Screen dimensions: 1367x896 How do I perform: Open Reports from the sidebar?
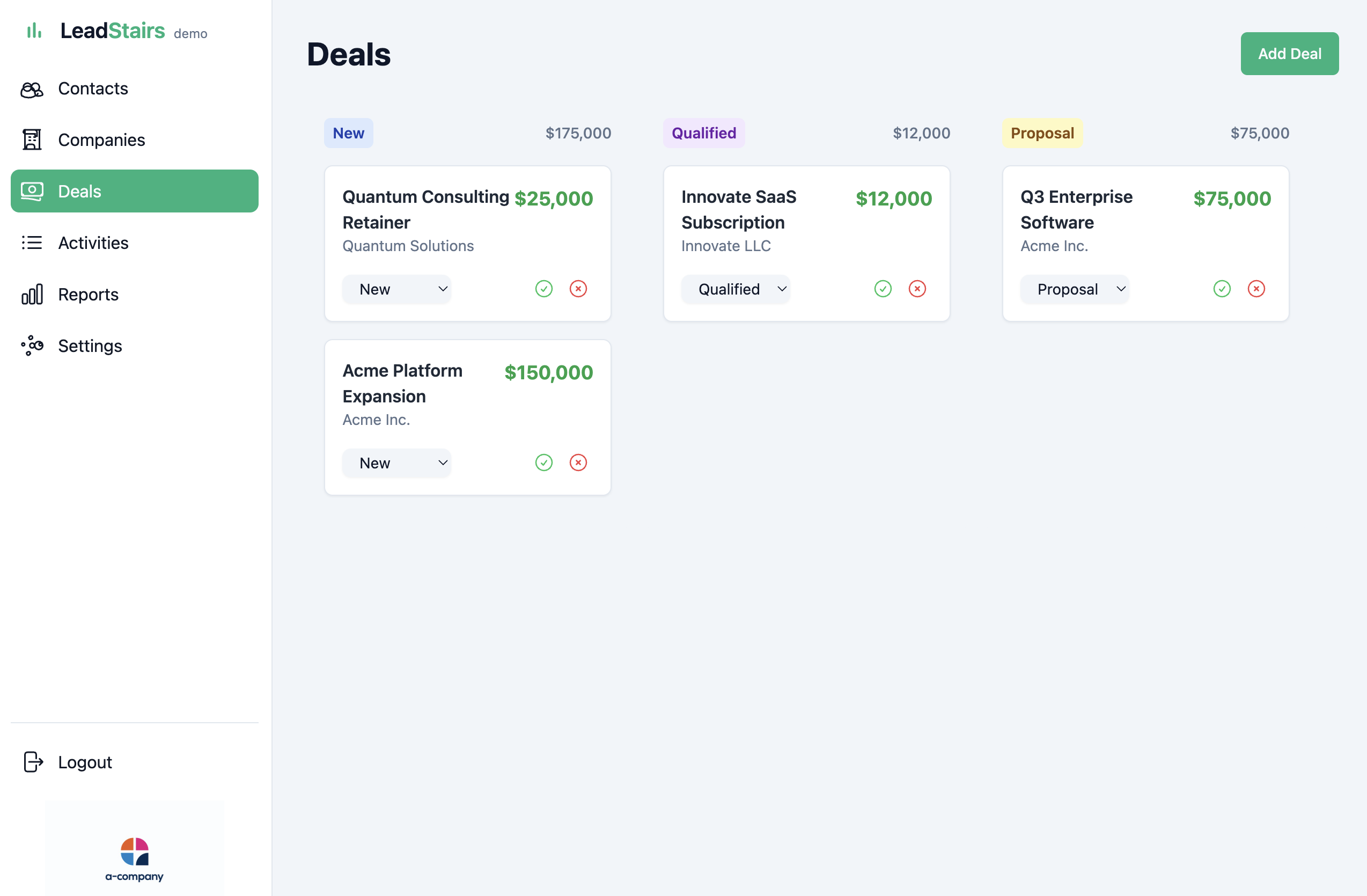pyautogui.click(x=88, y=295)
